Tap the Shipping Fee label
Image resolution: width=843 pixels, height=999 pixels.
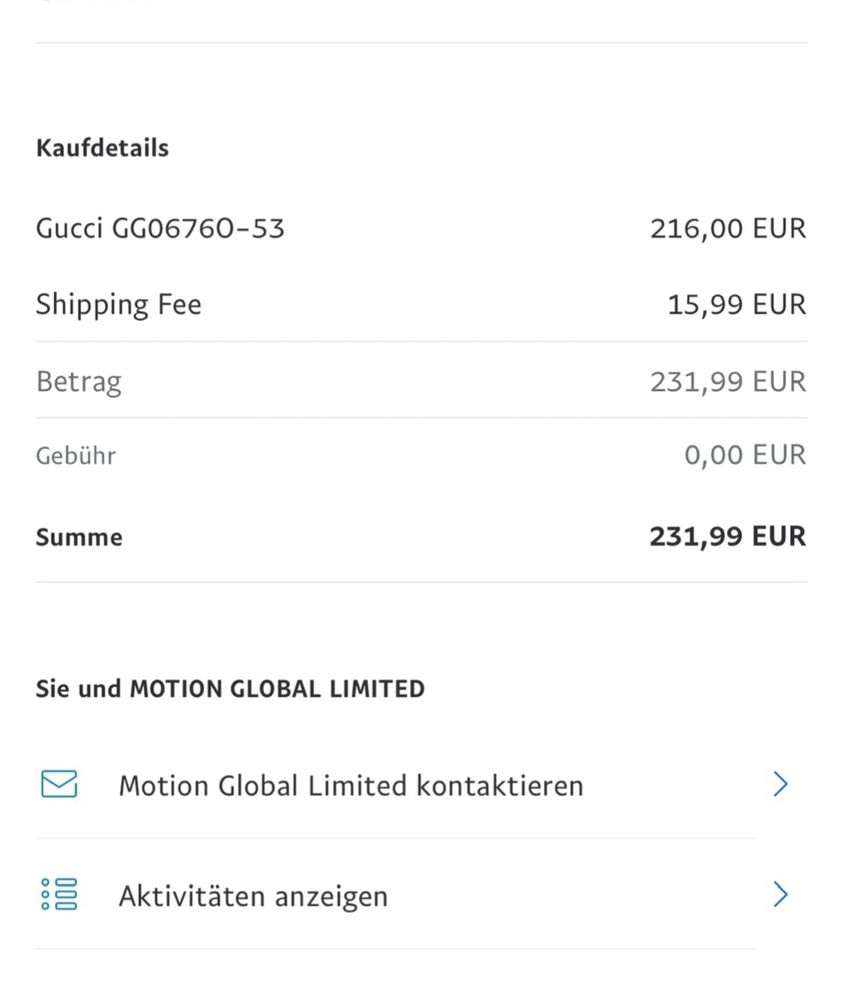119,305
